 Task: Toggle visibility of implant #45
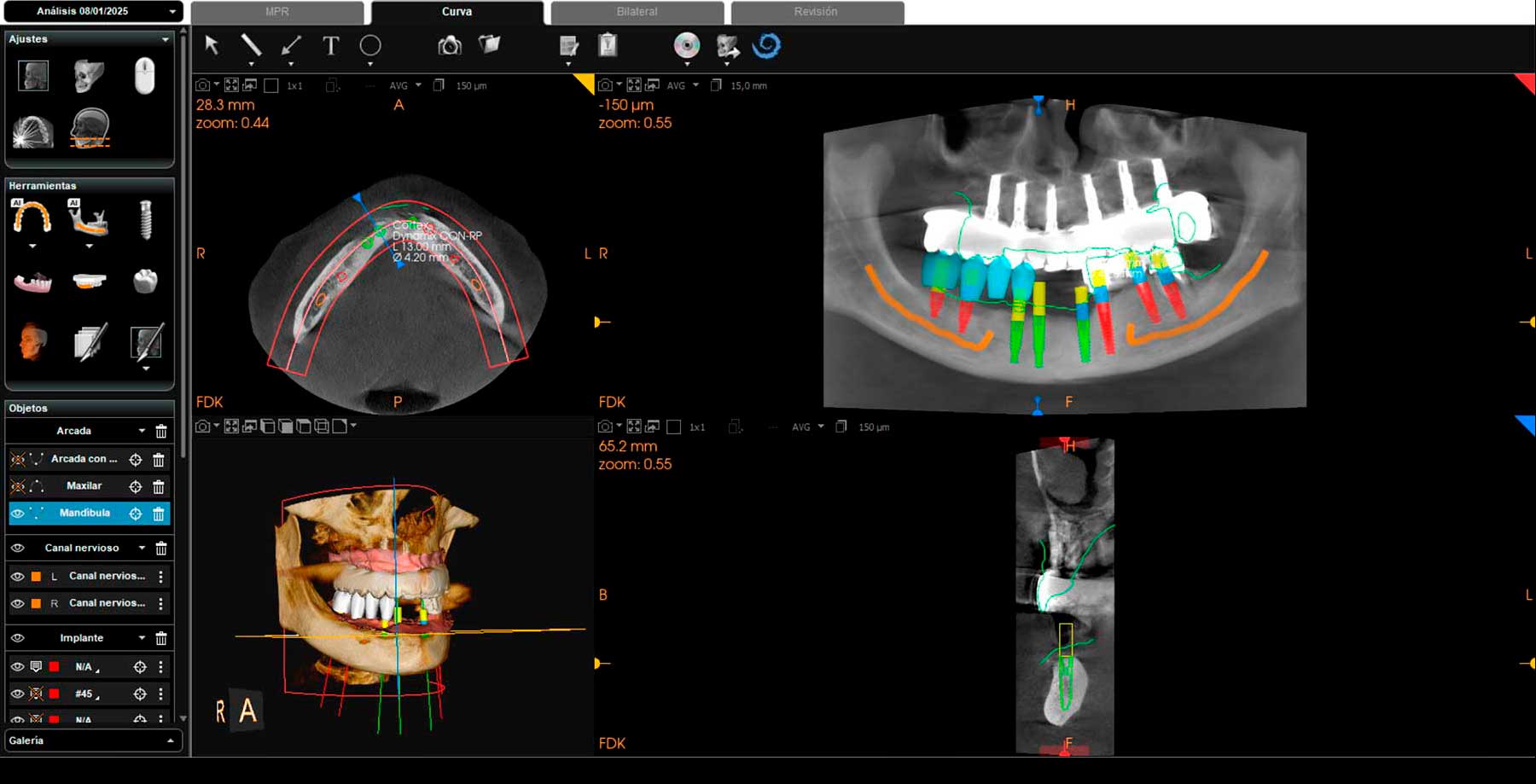tap(18, 694)
